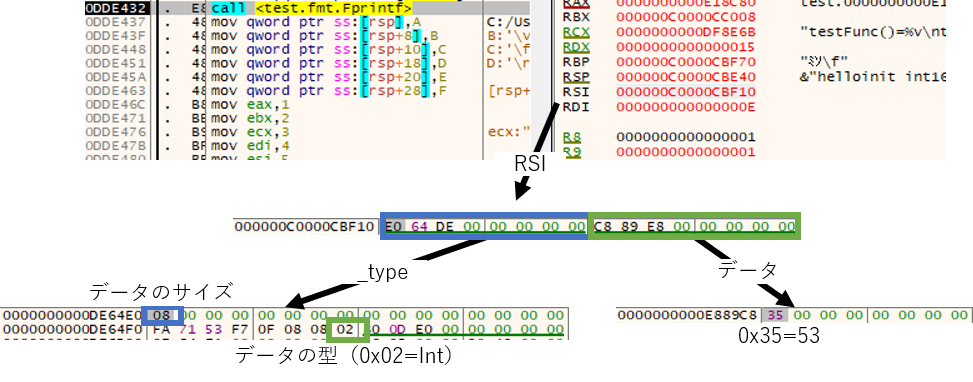Select the highlighted address 0DDE432 in disassembly
The height and width of the screenshot is (382, 973).
coord(117,9)
